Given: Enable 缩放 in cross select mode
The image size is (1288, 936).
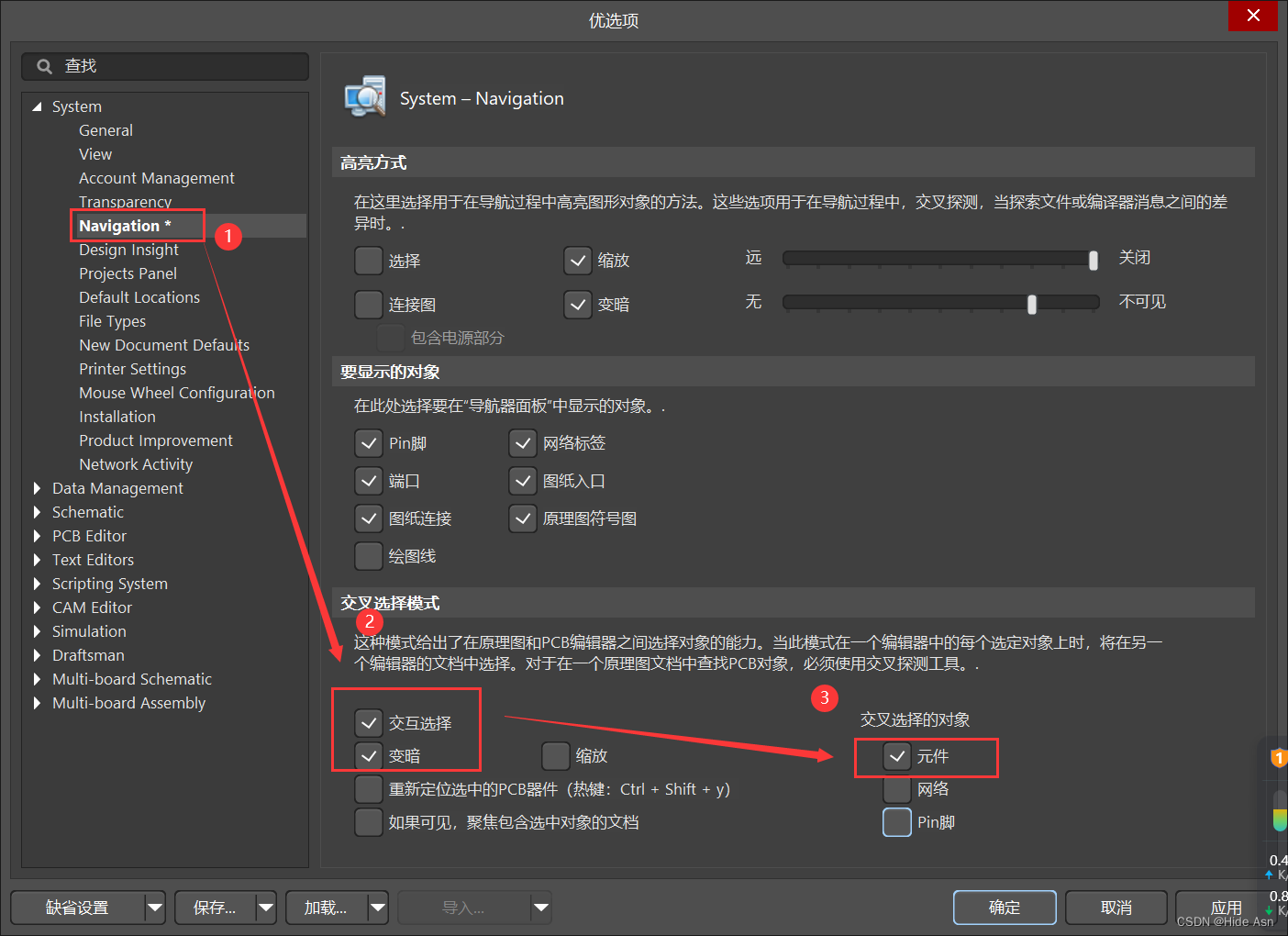Looking at the screenshot, I should [x=556, y=756].
